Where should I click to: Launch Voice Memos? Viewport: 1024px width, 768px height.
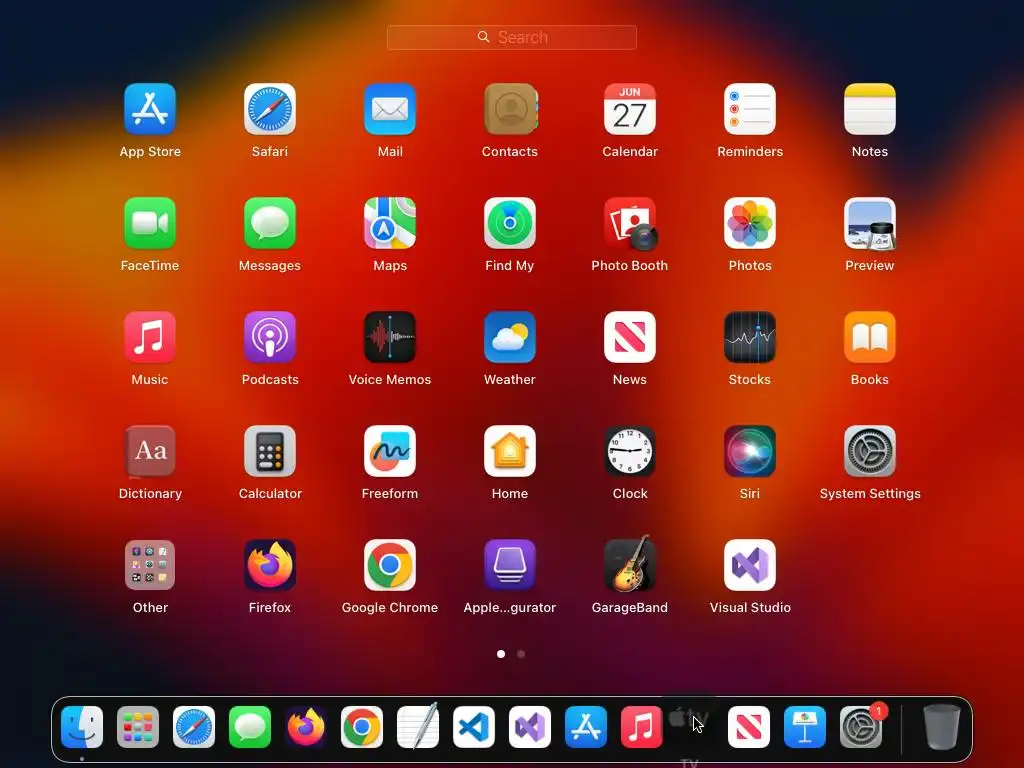pos(390,337)
